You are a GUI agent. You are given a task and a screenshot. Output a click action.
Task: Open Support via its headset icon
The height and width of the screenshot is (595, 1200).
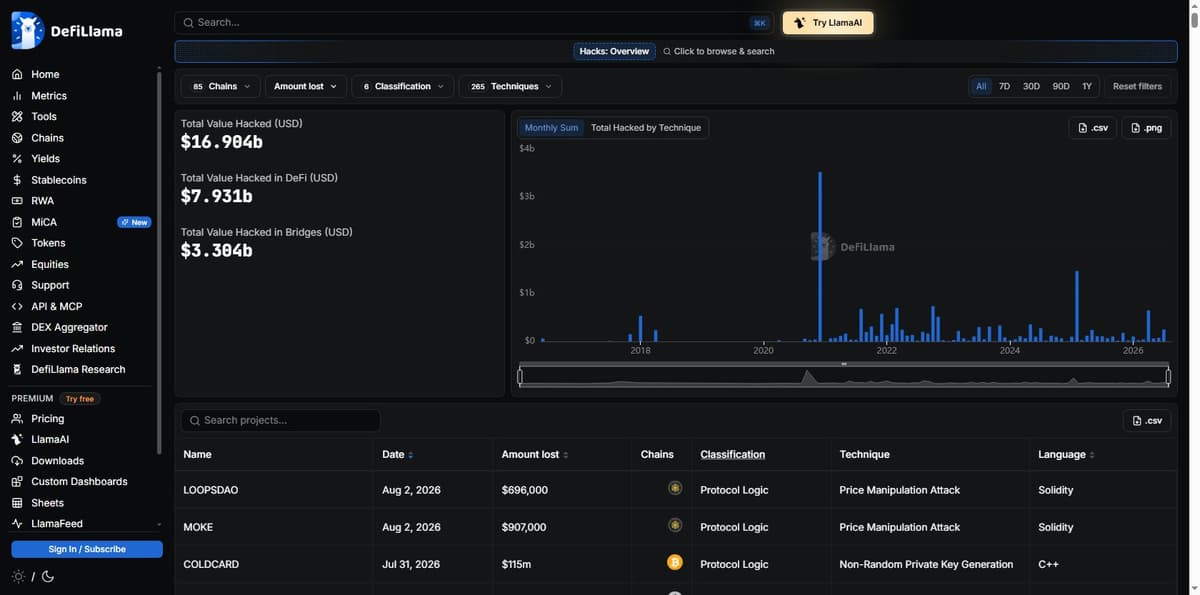[x=17, y=285]
